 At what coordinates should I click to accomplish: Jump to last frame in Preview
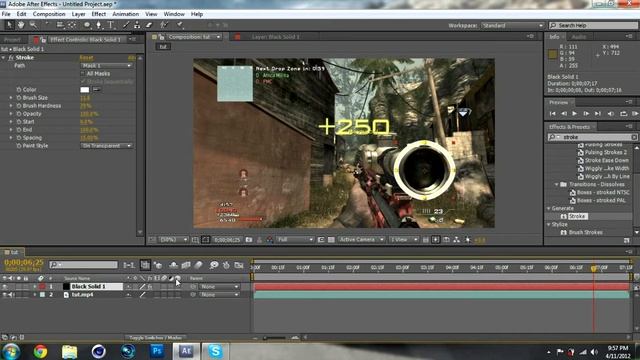click(598, 113)
